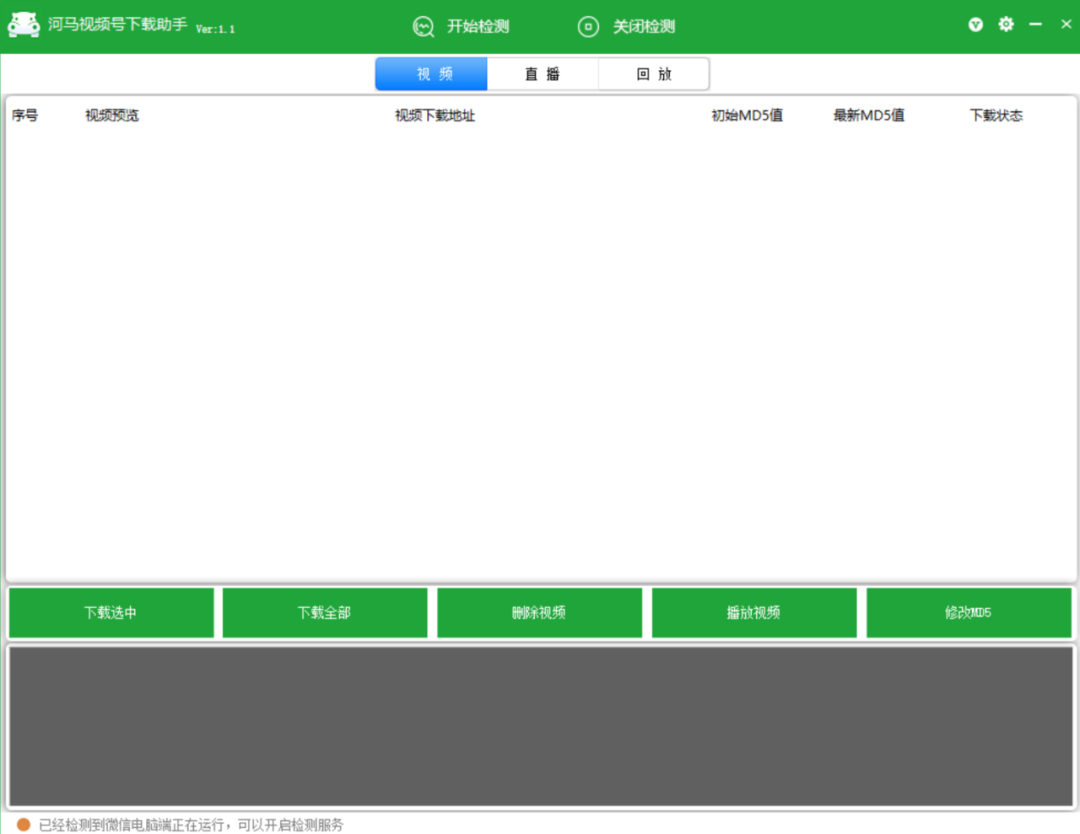Click the 播放视频 button
Screen dimensions: 1080x834
[x=754, y=612]
